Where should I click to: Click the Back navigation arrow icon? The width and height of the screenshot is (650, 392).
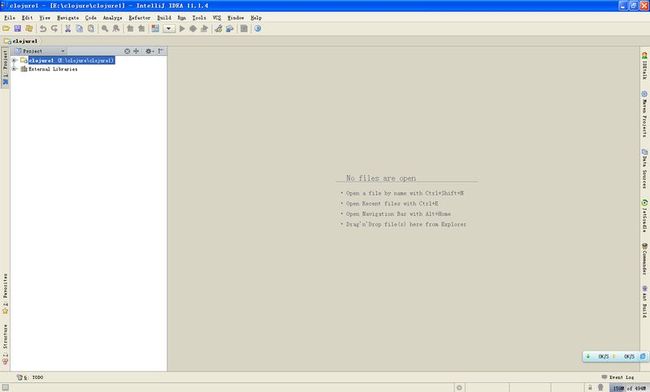(130, 29)
